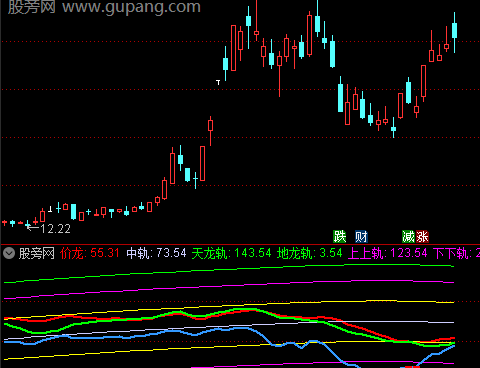The image size is (480, 368).
Task: Select the 股旁网 indicator name label
Action: [x=37, y=254]
